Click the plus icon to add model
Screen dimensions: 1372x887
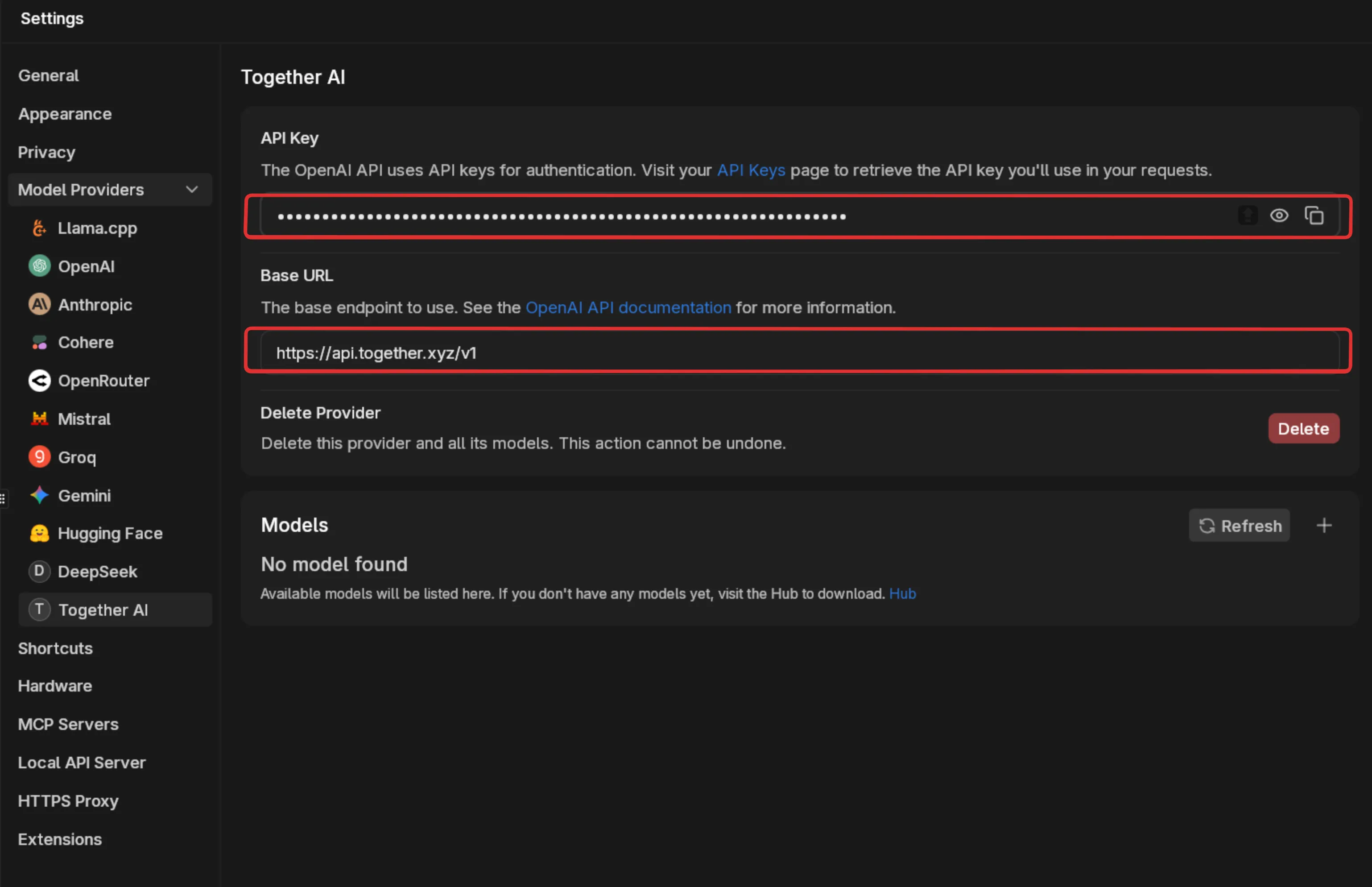point(1324,525)
